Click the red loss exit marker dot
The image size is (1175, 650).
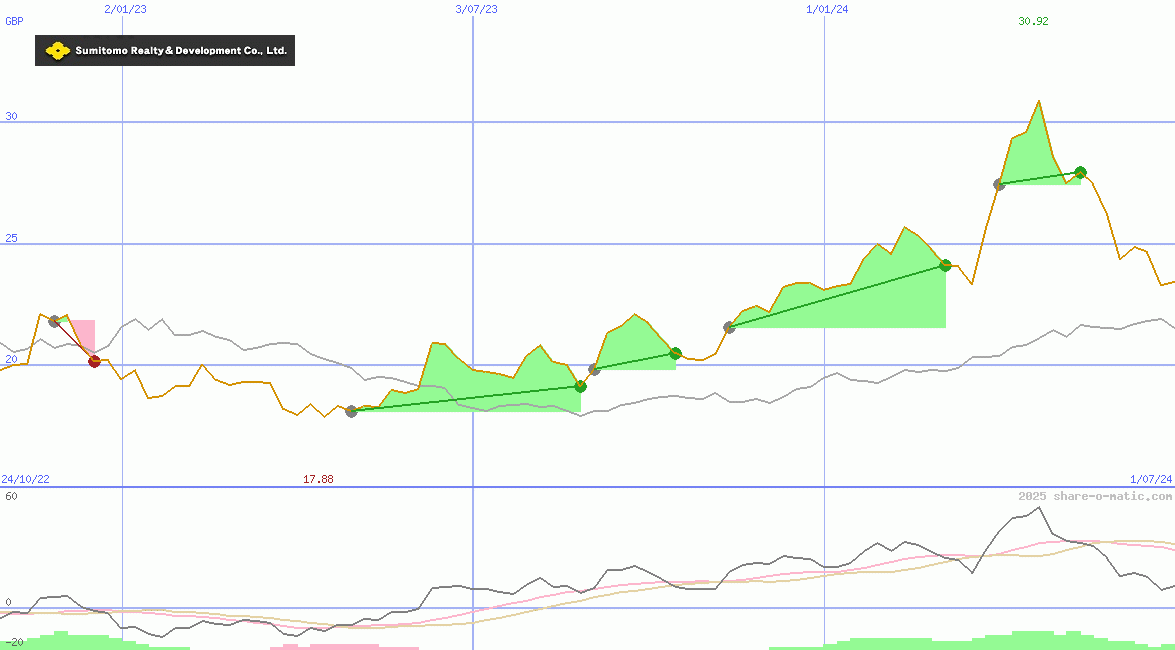(x=95, y=361)
